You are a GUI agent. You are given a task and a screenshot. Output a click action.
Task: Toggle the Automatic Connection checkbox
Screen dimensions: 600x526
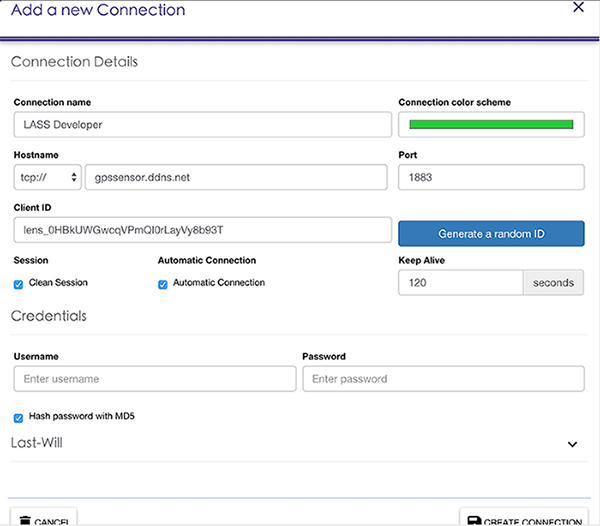click(163, 284)
